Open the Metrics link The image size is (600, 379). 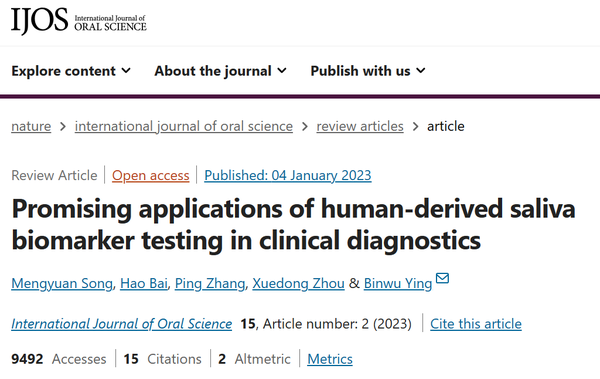330,359
